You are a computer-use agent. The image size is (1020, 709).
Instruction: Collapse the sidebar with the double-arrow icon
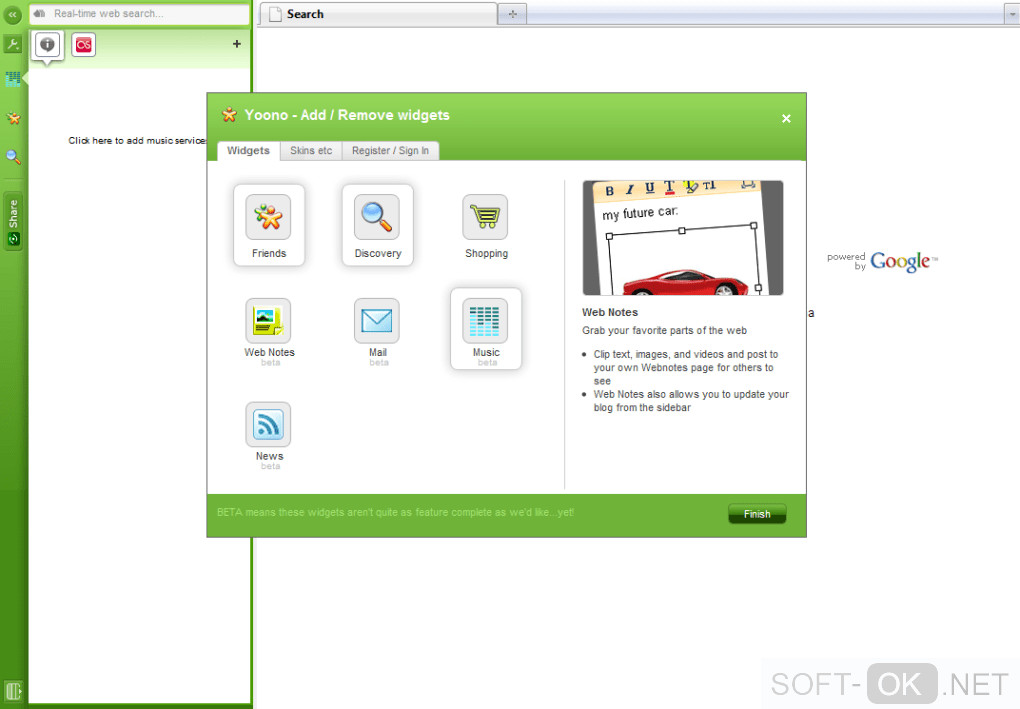pos(12,14)
